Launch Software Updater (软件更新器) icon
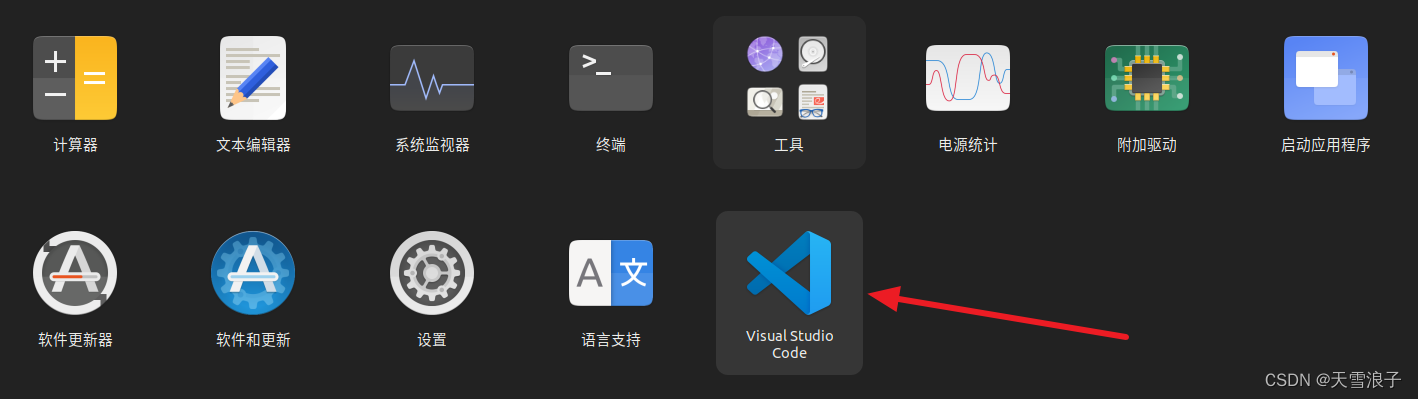The height and width of the screenshot is (399, 1418). [x=75, y=273]
